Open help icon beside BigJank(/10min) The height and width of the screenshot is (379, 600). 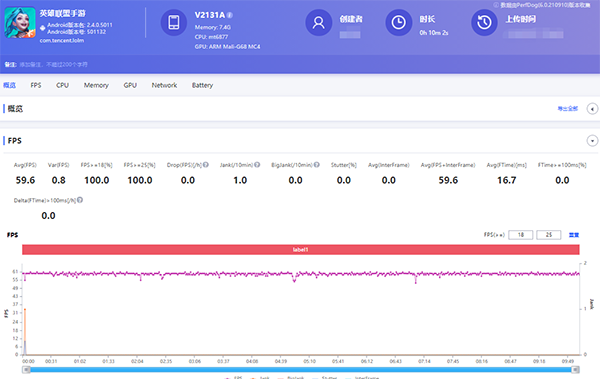[317, 165]
